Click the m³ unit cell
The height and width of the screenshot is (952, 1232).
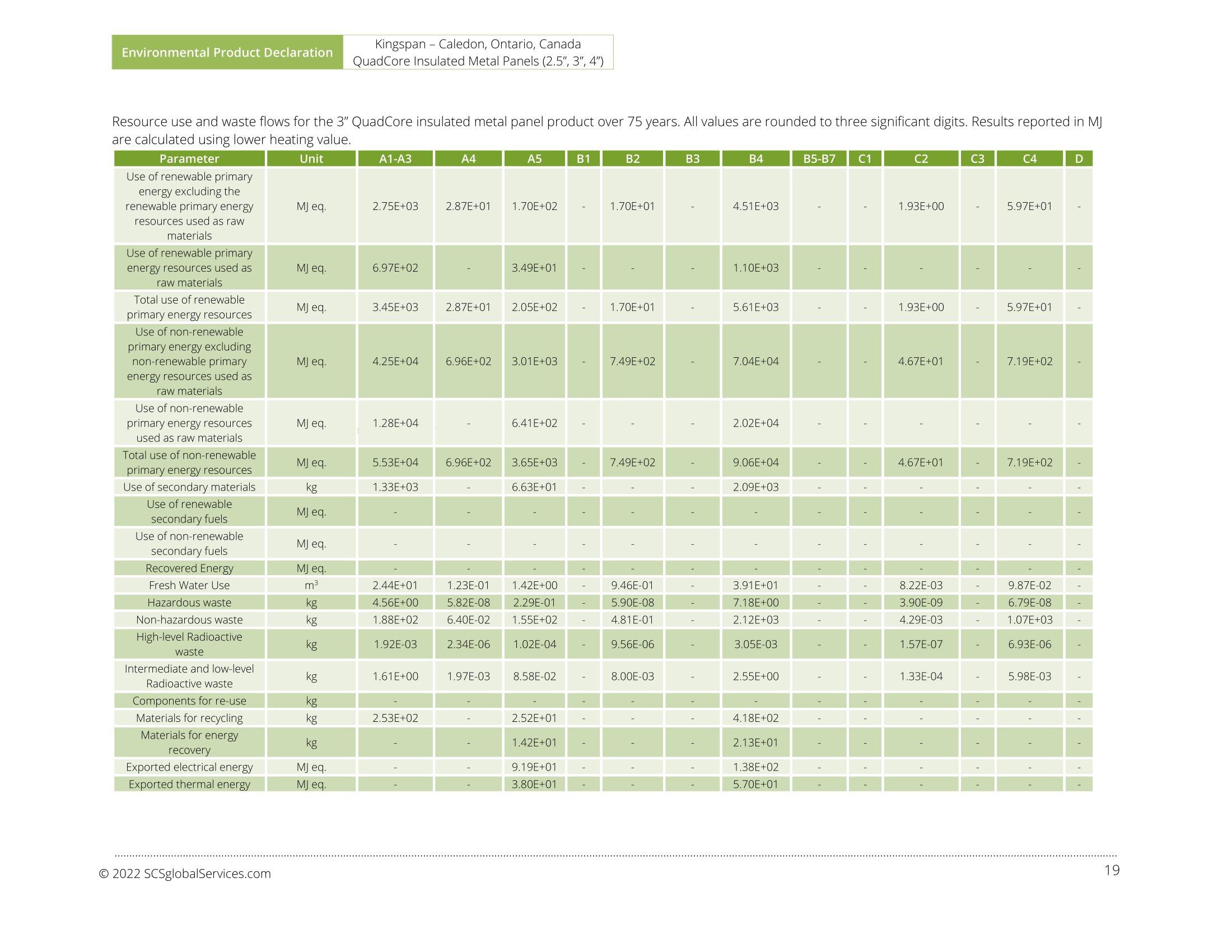click(311, 585)
